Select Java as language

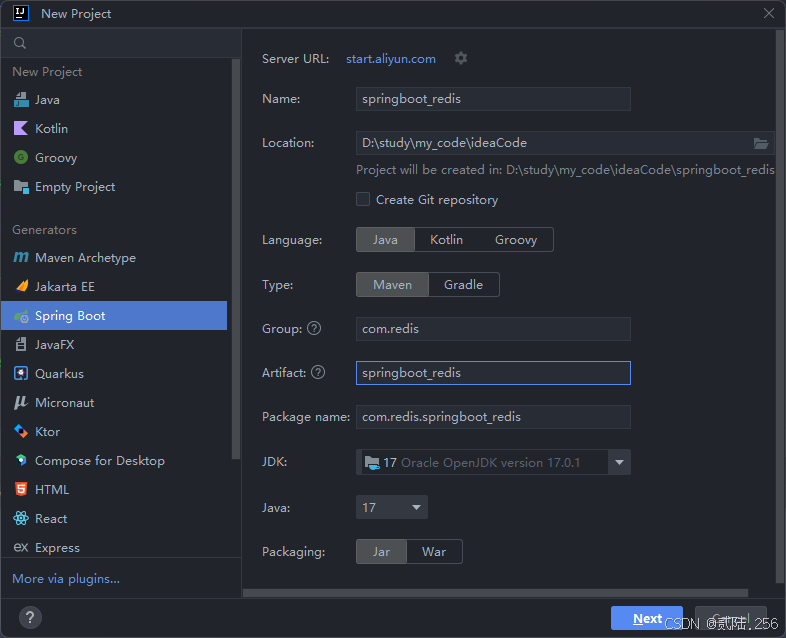385,240
